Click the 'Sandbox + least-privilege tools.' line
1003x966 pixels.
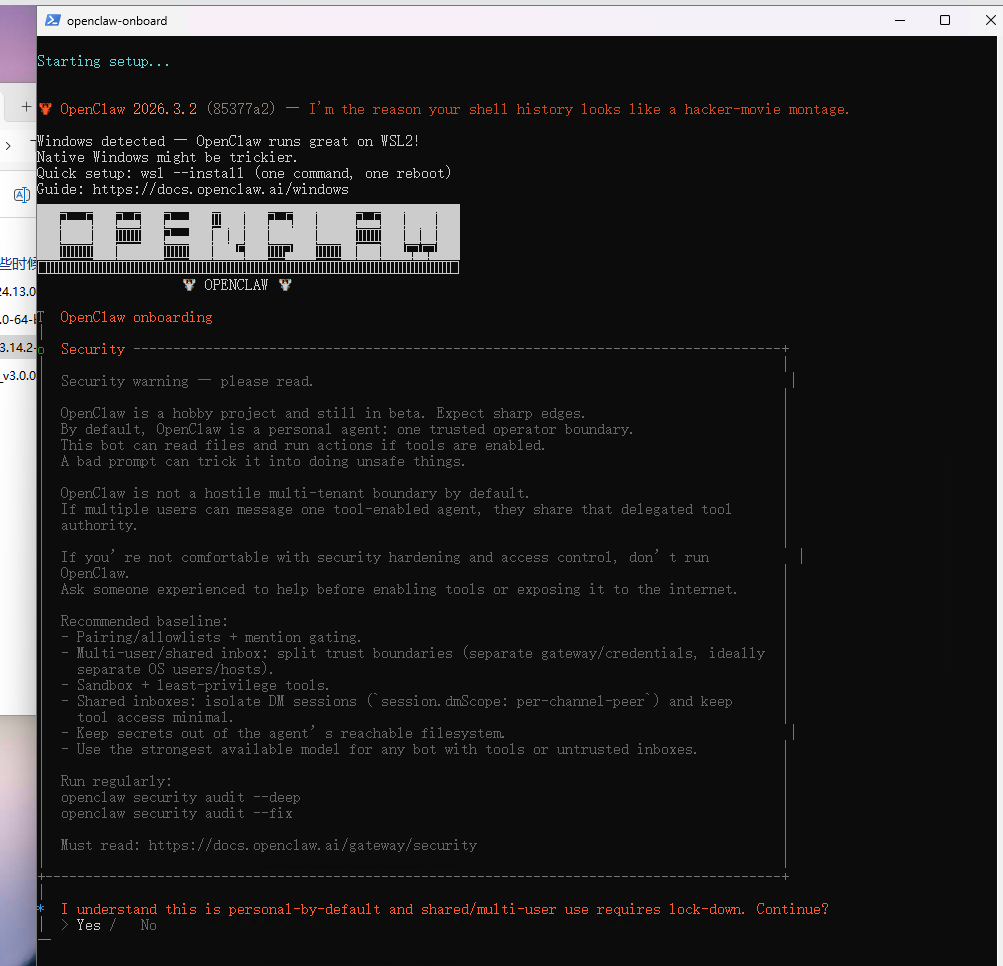[195, 685]
